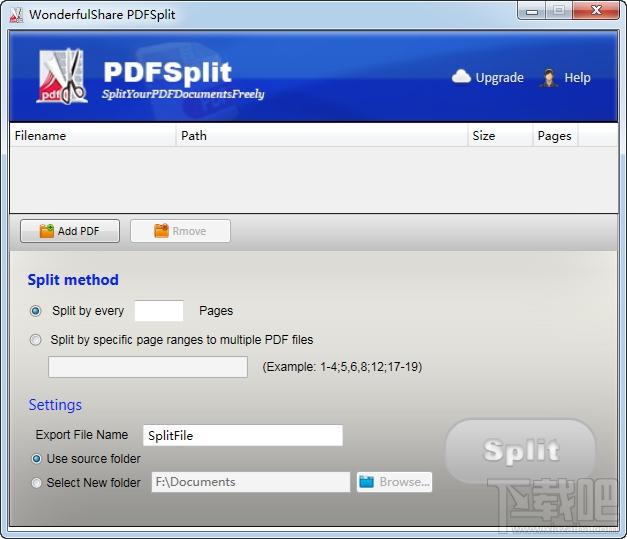Click the Add PDF button
The width and height of the screenshot is (627, 539).
(x=70, y=231)
